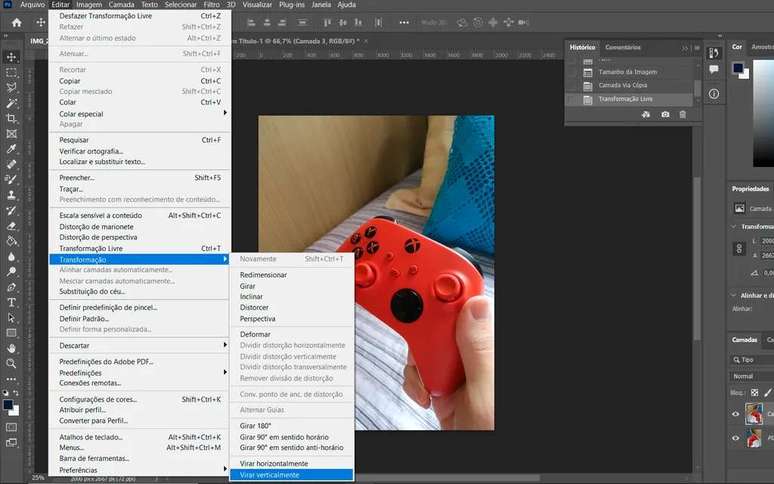Screen dimensions: 774x484
Task: Collapse the Transformar properties section
Action: [734, 226]
